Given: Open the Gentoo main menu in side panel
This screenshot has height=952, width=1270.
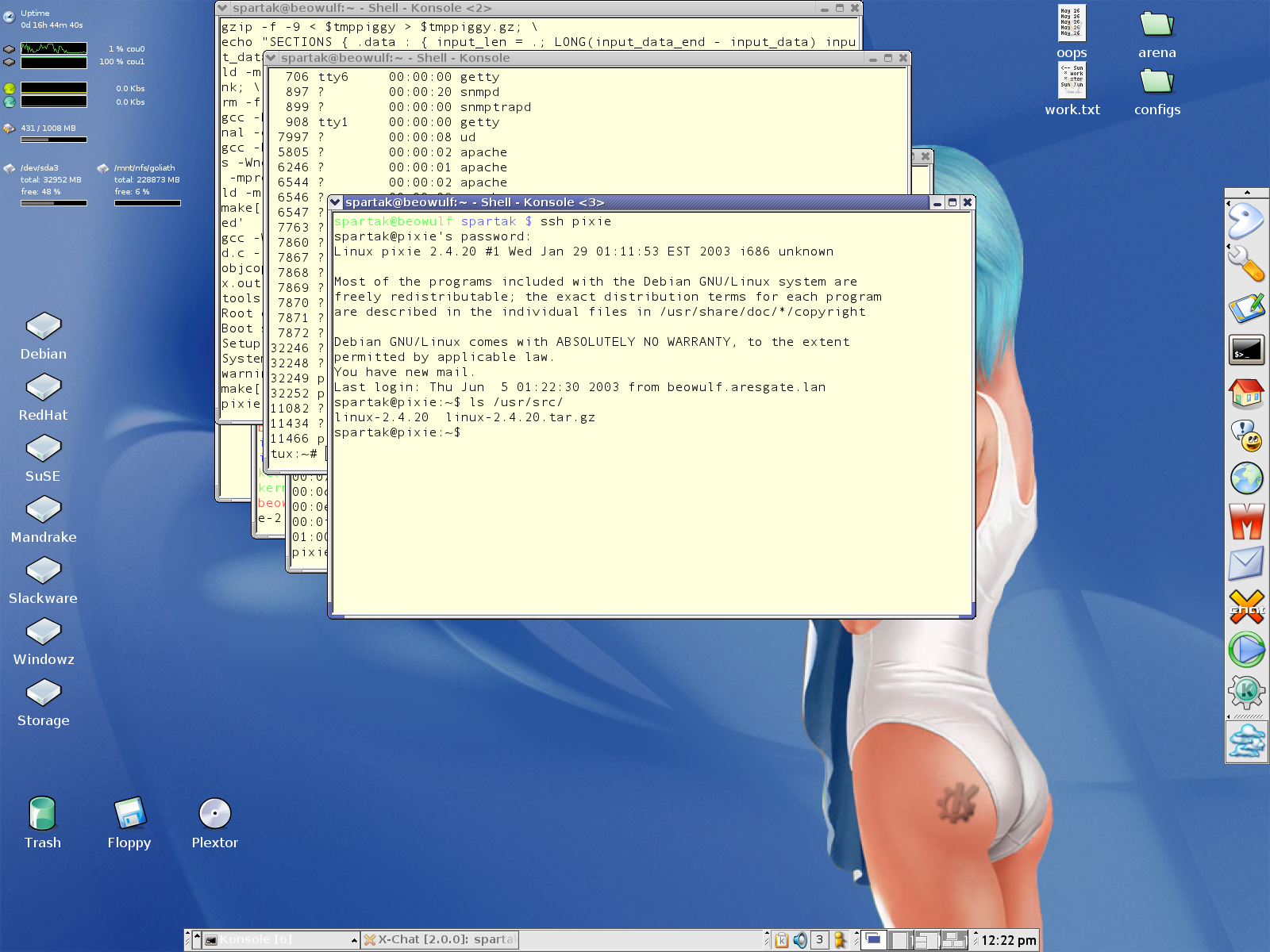Looking at the screenshot, I should coord(1246,221).
